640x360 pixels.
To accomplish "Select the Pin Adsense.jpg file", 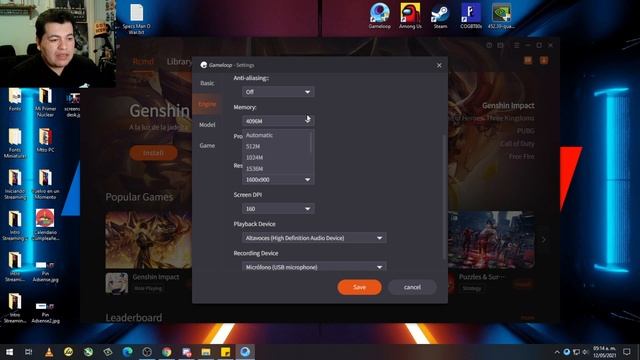I will (x=45, y=271).
